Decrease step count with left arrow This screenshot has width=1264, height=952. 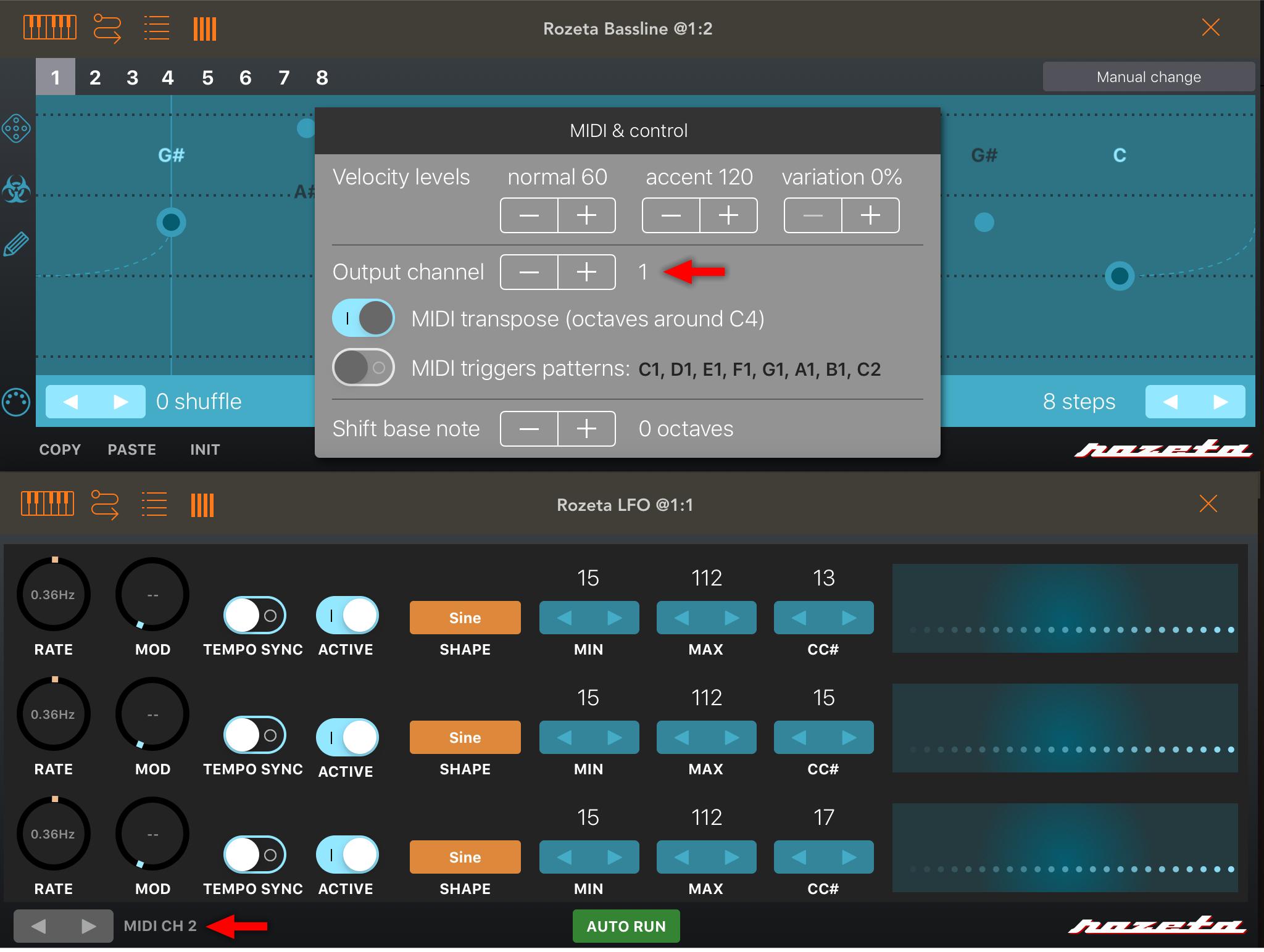(x=1170, y=402)
